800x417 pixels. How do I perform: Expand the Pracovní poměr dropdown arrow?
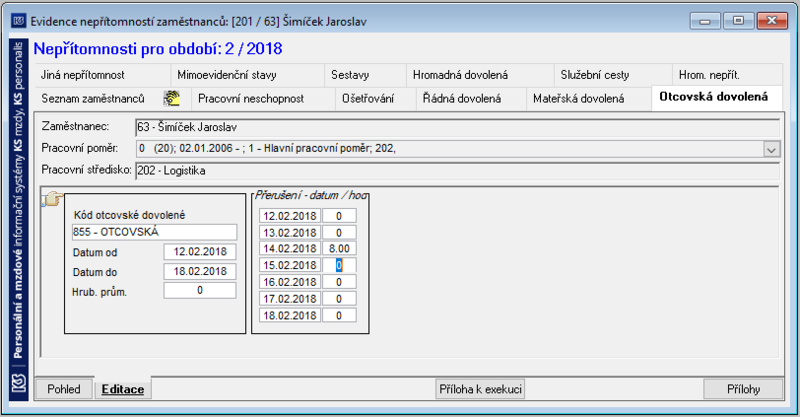(771, 150)
